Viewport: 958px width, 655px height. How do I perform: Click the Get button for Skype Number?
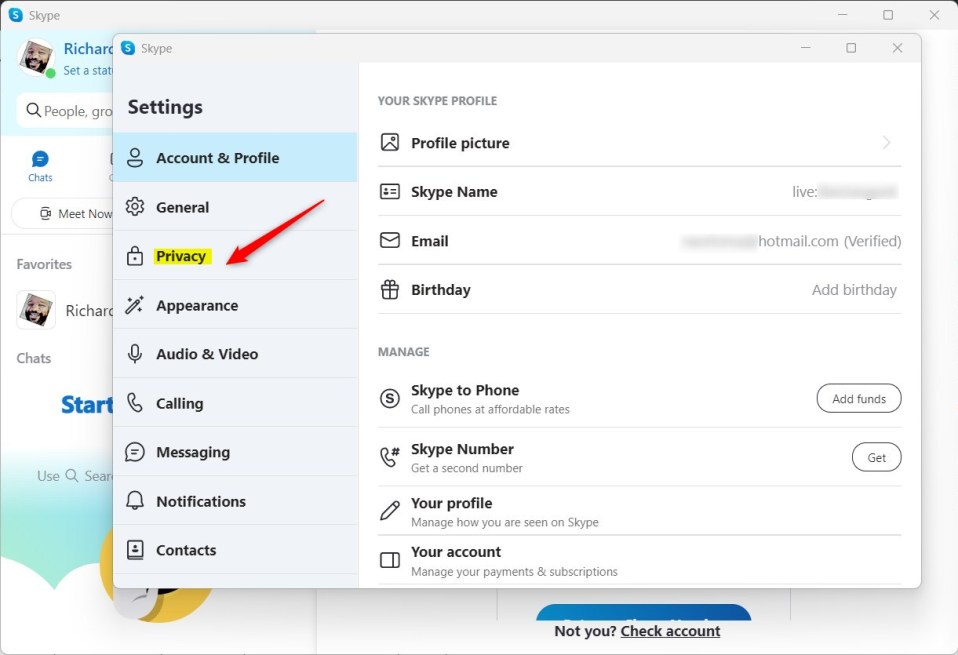pyautogui.click(x=877, y=457)
